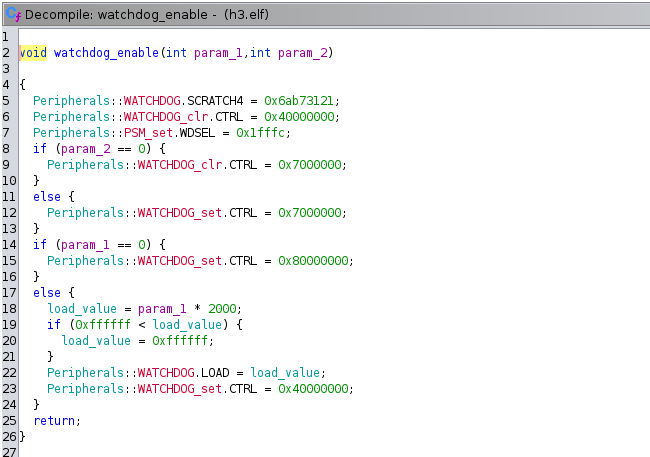Click the Peripherals namespace on line 5
The width and height of the screenshot is (650, 457).
(x=71, y=101)
